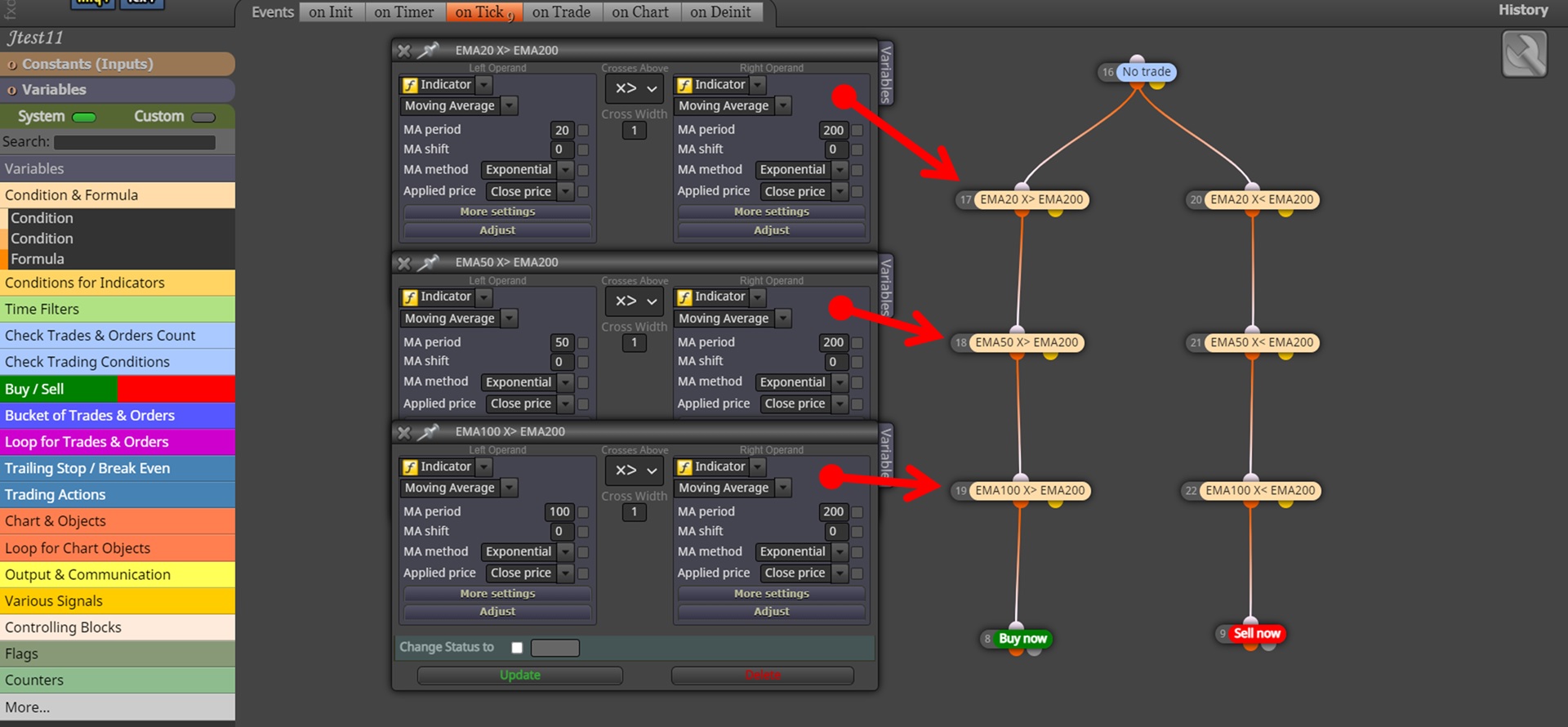This screenshot has height=727, width=1568.
Task: Open Variables side tab of EMA20 panel
Action: click(x=885, y=74)
